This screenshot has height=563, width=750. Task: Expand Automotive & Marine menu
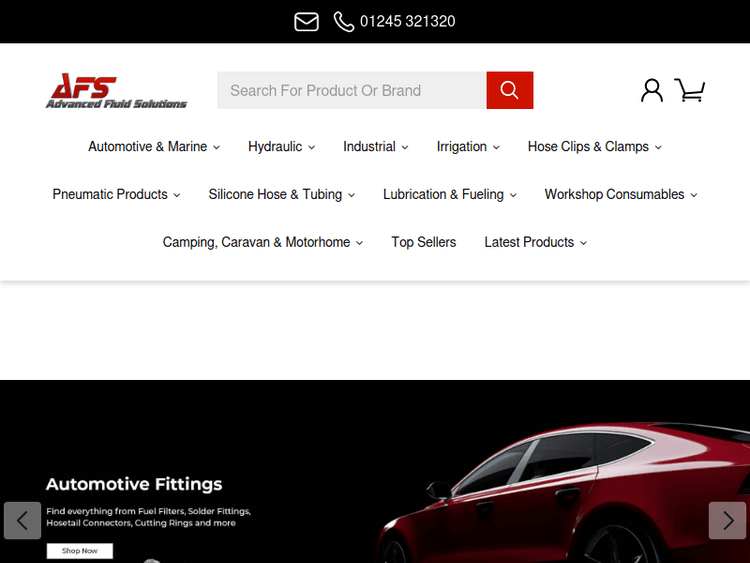[x=154, y=147]
